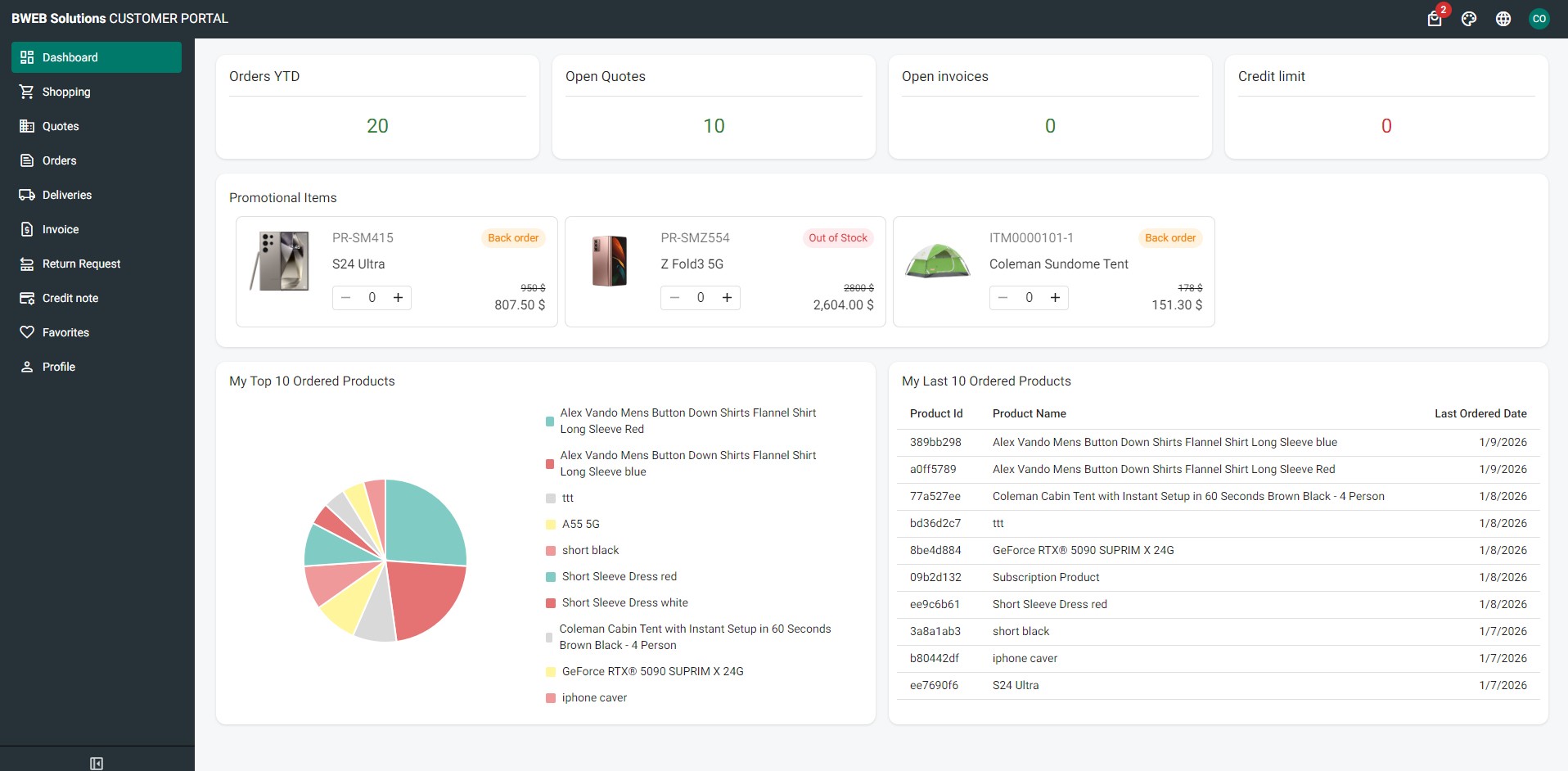The height and width of the screenshot is (771, 1568).
Task: Increase Coleman Sundome Tent quantity
Action: point(1055,297)
